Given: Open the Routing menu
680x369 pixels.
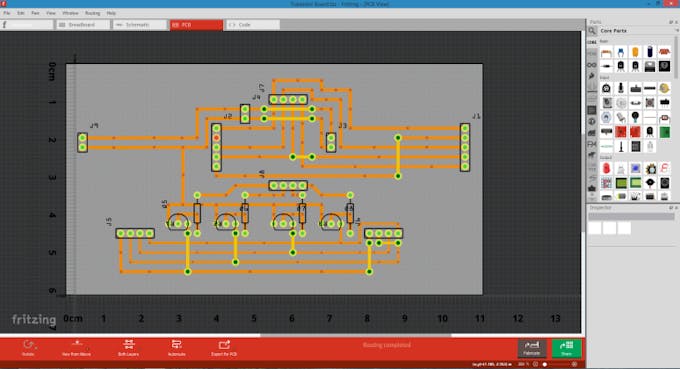Looking at the screenshot, I should click(92, 13).
